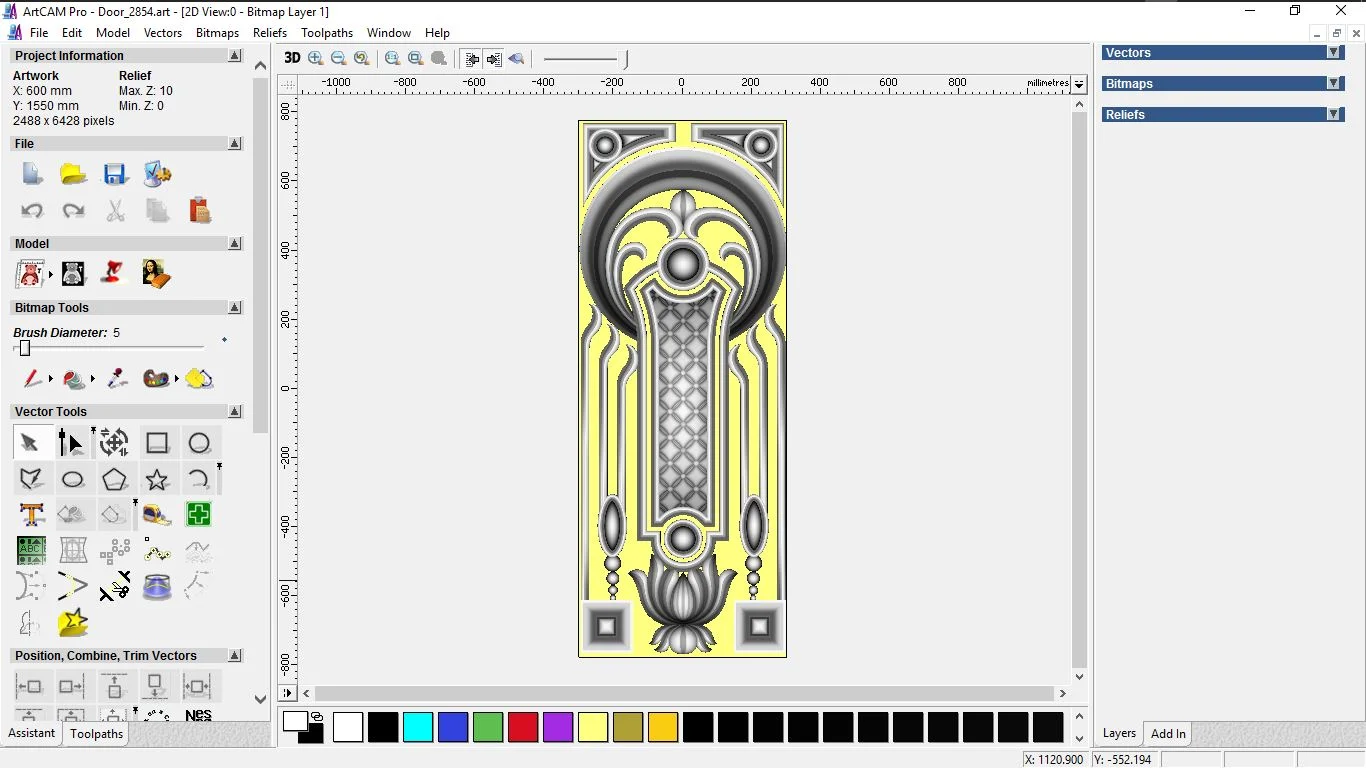The width and height of the screenshot is (1366, 768).
Task: Expand the Reliefs panel on the right
Action: pos(1333,115)
